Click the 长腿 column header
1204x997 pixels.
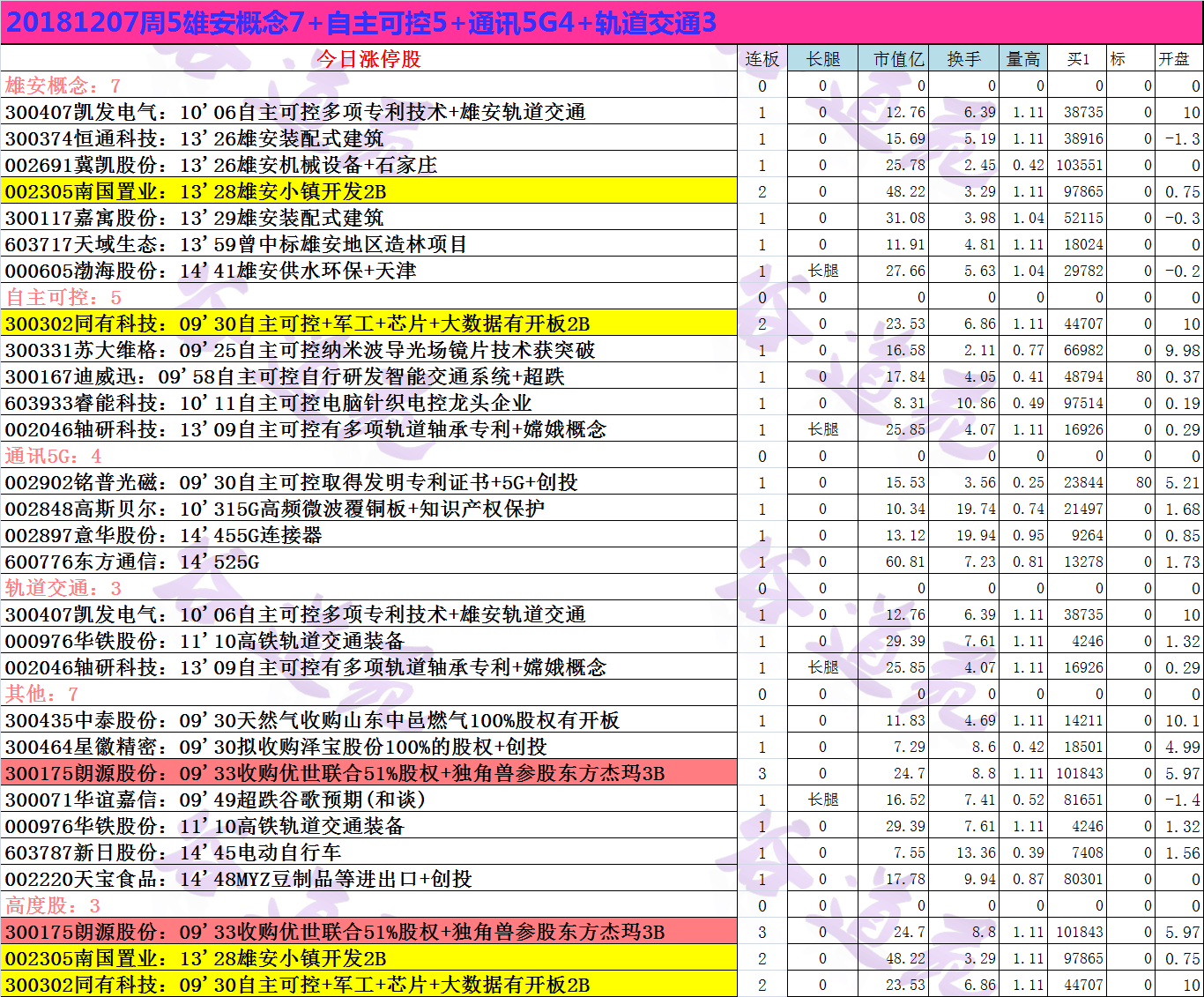pyautogui.click(x=823, y=59)
